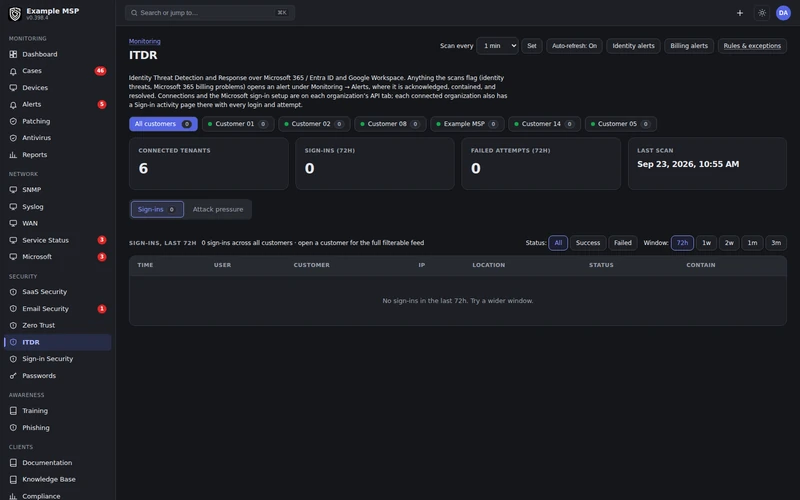Click the Microsoft sidebar icon
The height and width of the screenshot is (500, 800).
[x=13, y=257]
